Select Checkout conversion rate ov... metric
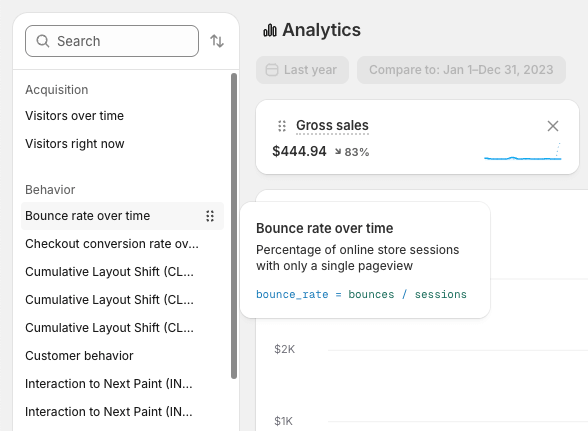This screenshot has width=588, height=431. 112,244
